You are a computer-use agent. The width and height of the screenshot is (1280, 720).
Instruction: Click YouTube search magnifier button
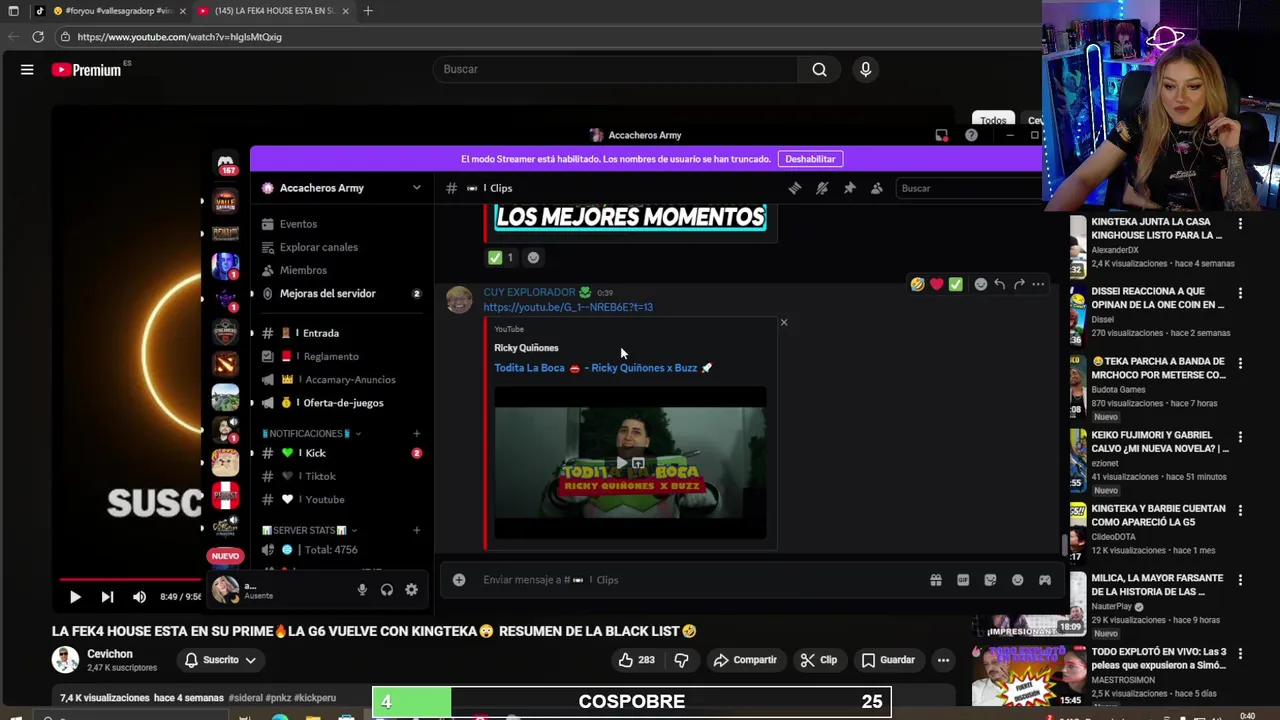[x=819, y=69]
